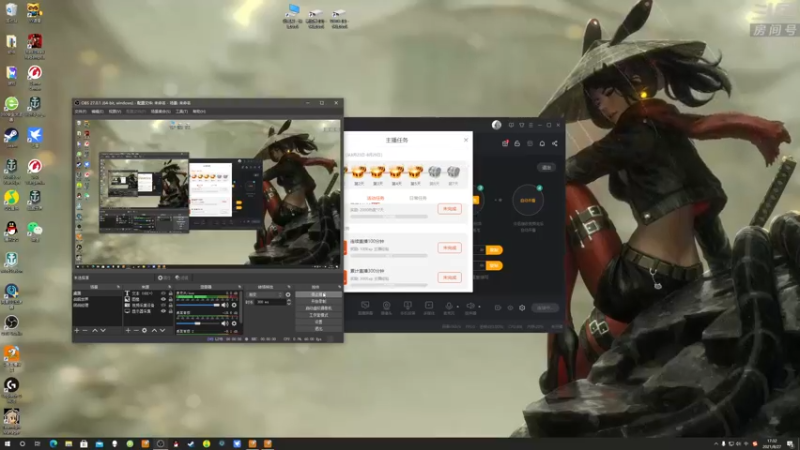Screen dimensions: 800x450
Task: Open settings gear in streaming app bottom bar
Action: (x=522, y=308)
